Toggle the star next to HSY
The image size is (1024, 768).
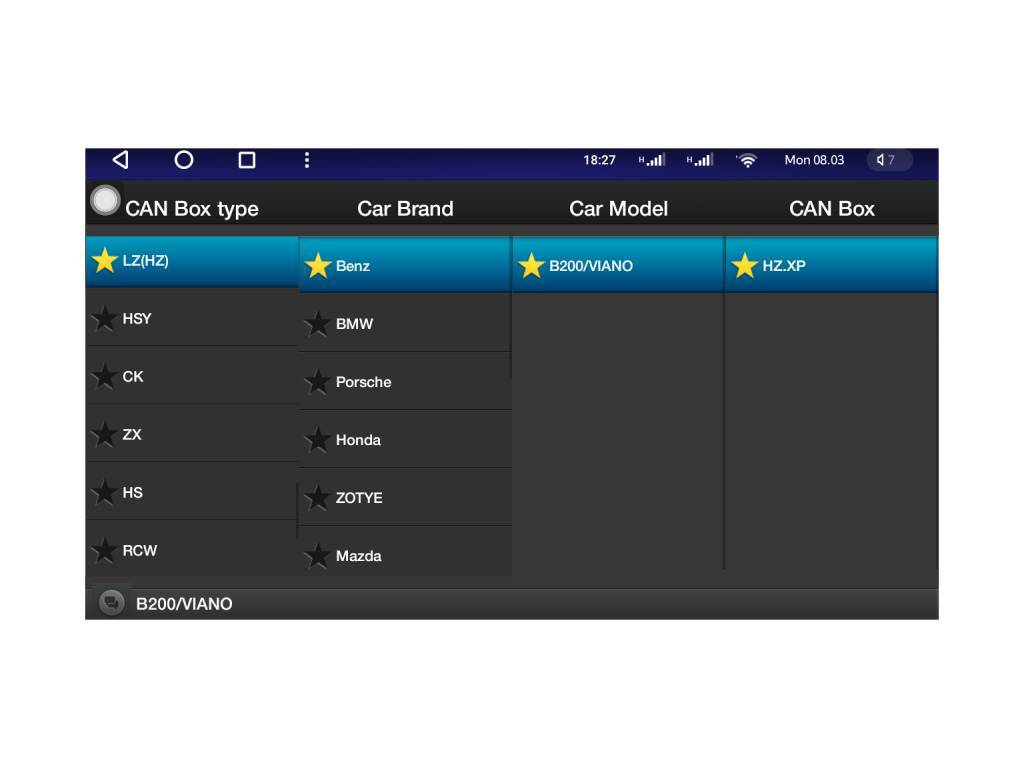[104, 319]
